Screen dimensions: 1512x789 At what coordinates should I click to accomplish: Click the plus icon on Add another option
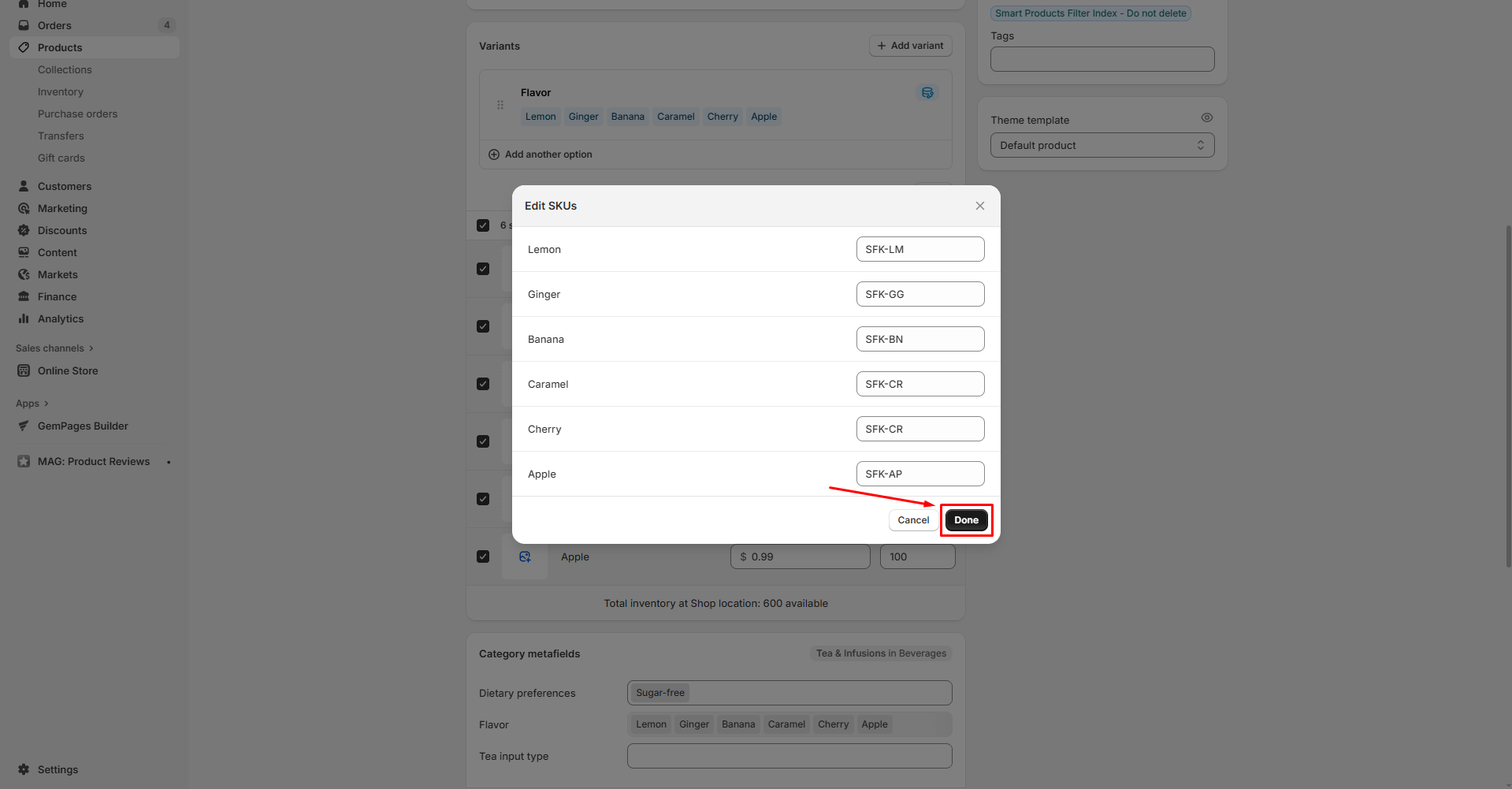coord(494,154)
